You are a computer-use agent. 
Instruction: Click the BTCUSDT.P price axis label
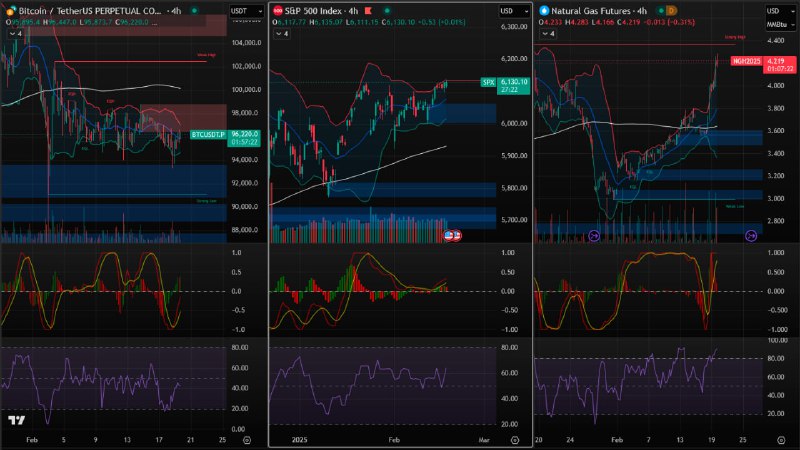[x=208, y=135]
